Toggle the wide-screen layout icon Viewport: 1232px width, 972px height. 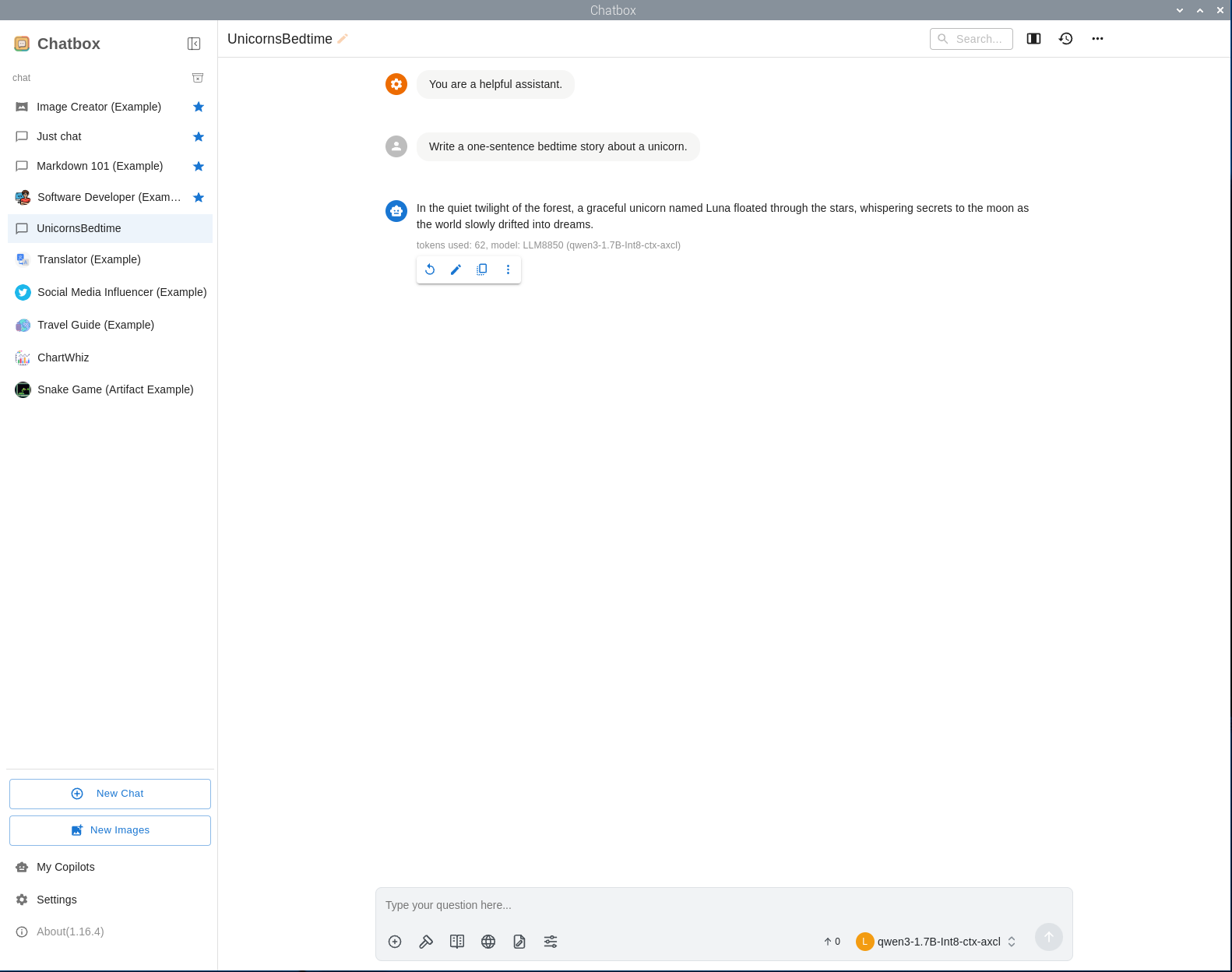(x=1033, y=39)
